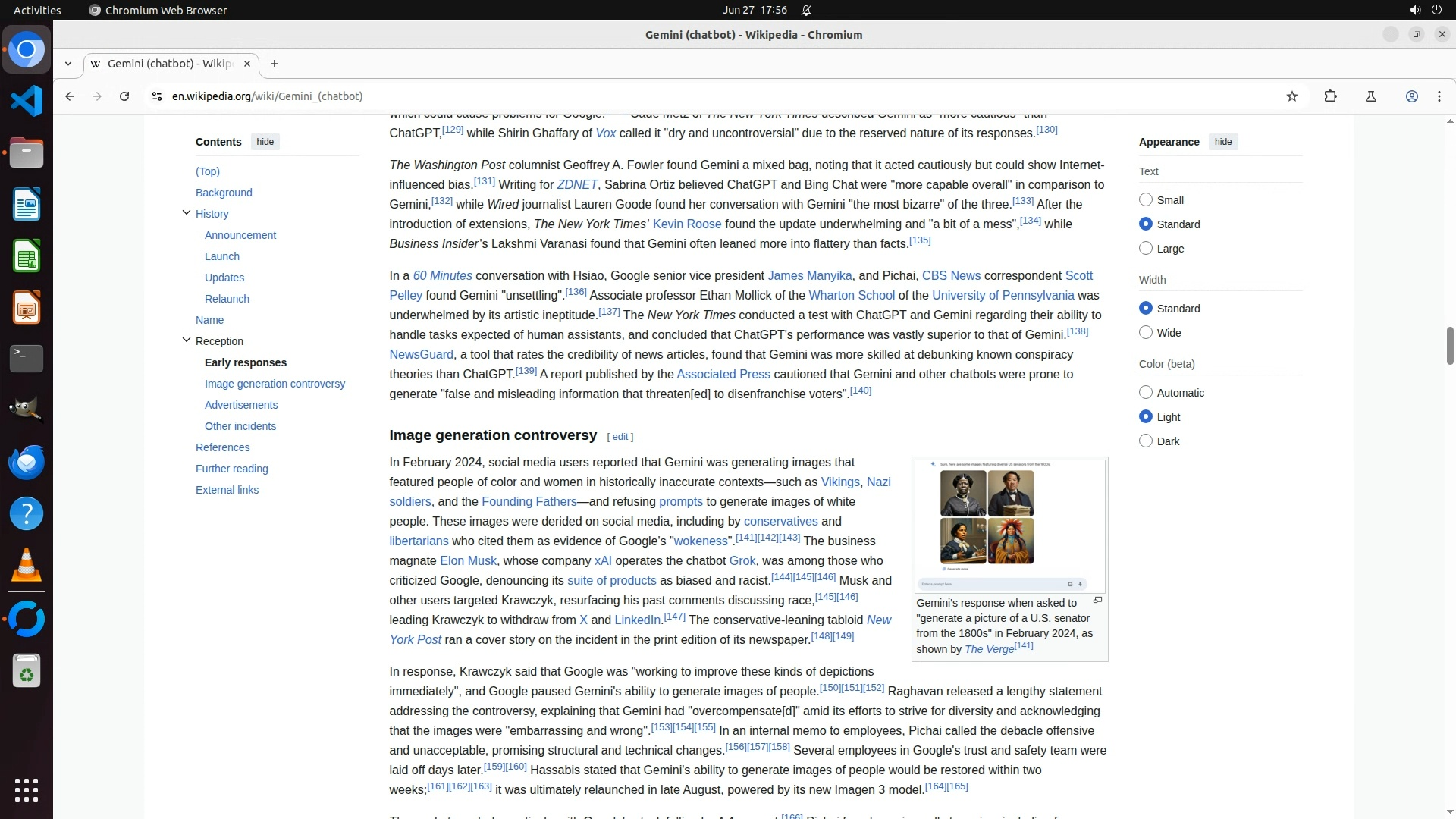Screen dimensions: 1456x819
Task: Open Chromium three-dot menu
Action: pos(1439,96)
